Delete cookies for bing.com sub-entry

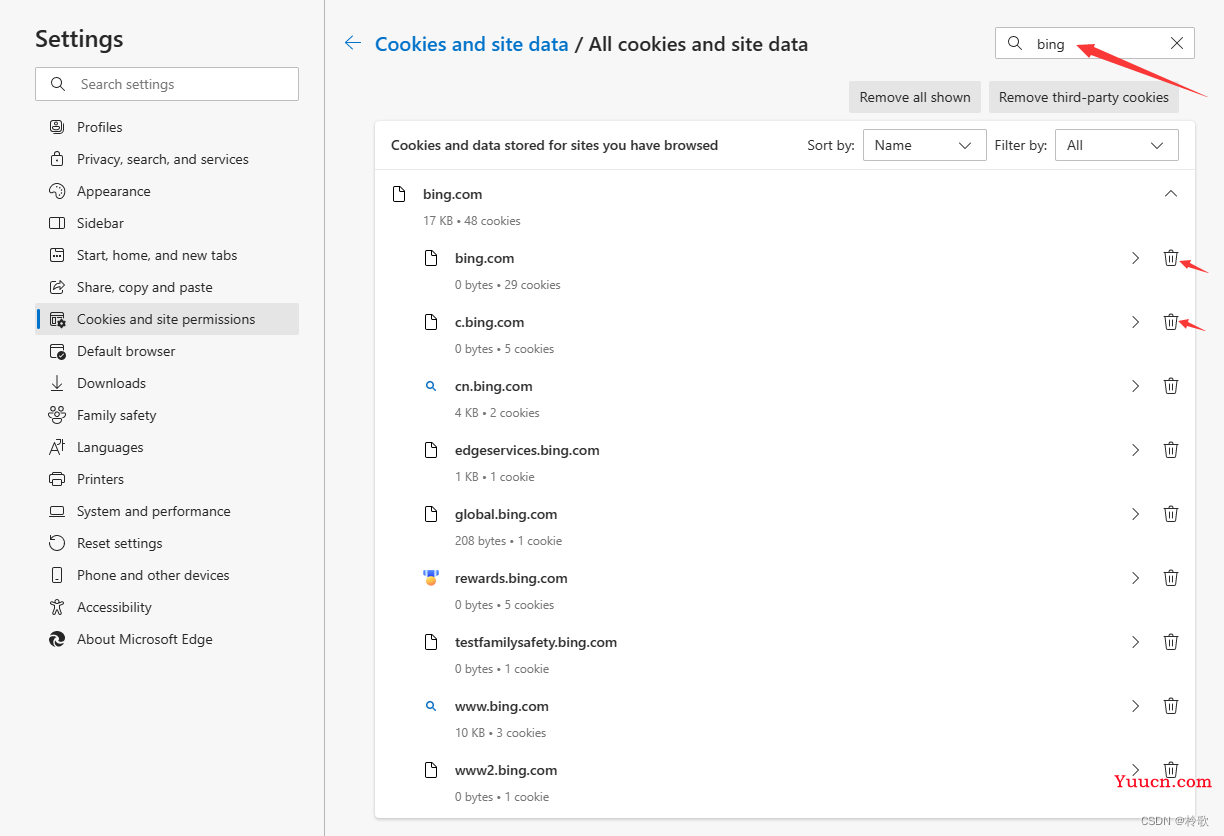click(1171, 258)
